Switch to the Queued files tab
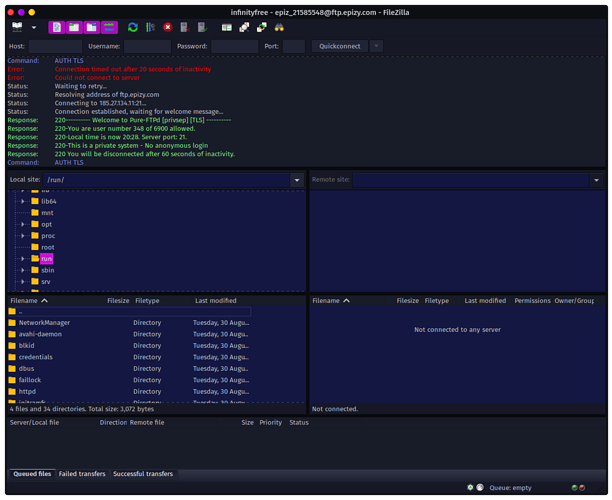 pyautogui.click(x=32, y=474)
